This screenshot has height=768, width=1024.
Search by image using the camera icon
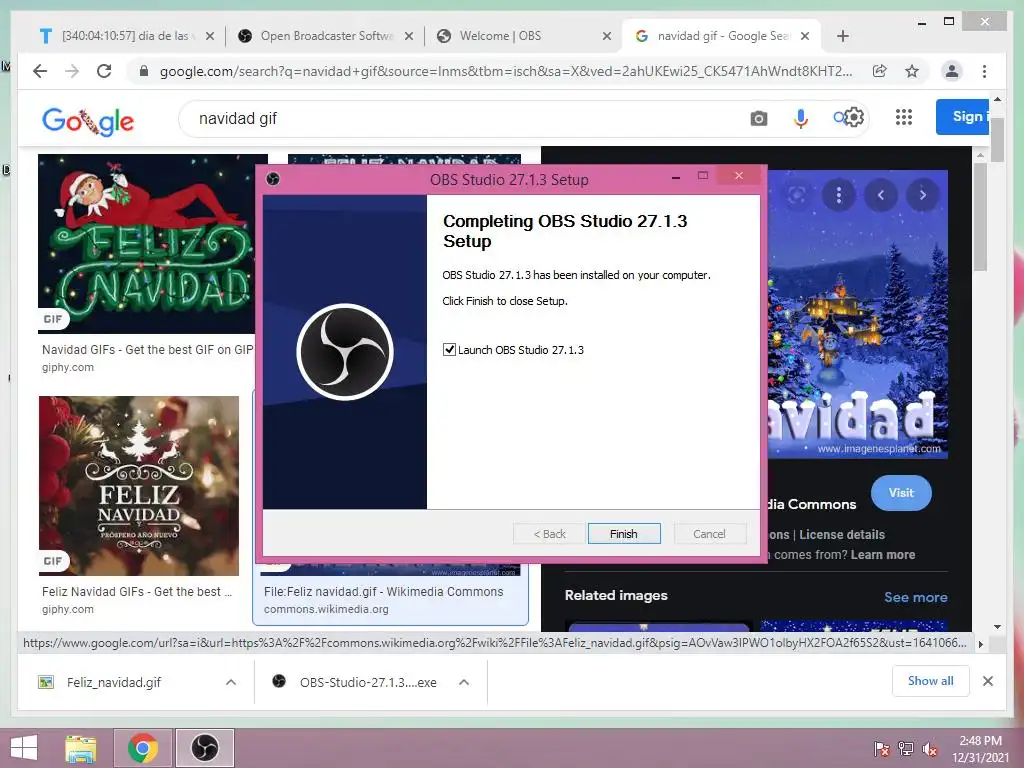click(758, 118)
